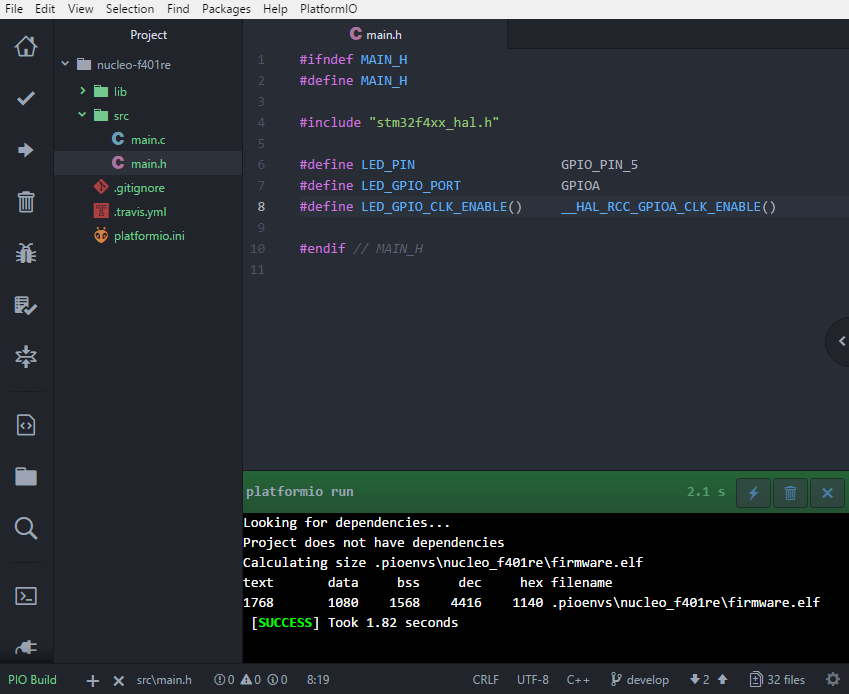849x694 pixels.
Task: Collapse the nucleo-f401re project root
Action: point(66,64)
